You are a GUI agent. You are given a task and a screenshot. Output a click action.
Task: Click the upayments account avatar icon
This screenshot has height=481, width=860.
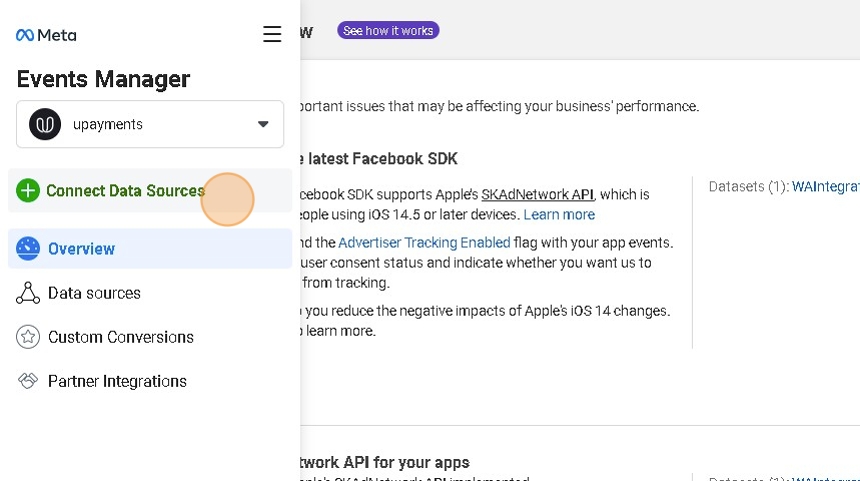(45, 124)
